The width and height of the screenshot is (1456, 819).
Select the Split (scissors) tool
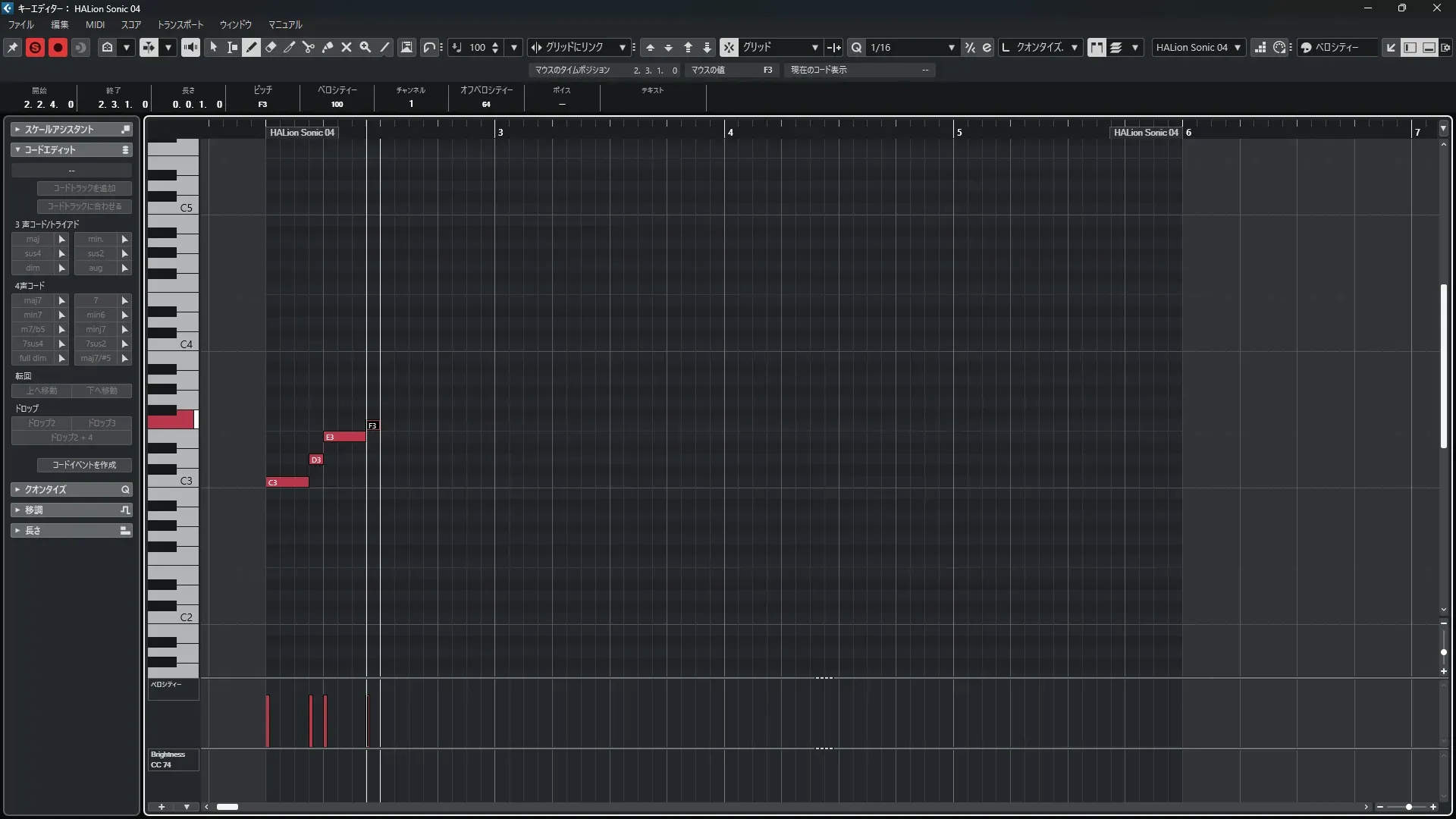(309, 47)
